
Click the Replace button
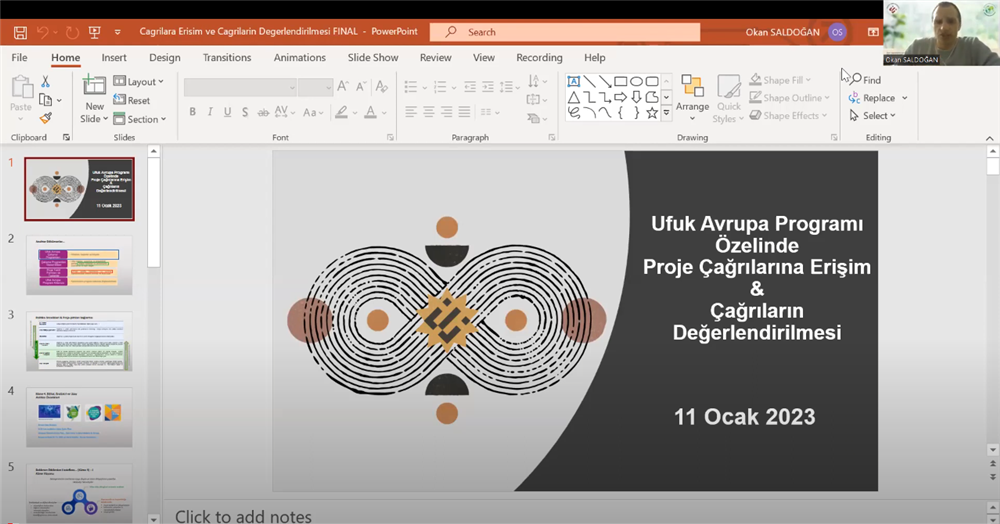point(878,98)
